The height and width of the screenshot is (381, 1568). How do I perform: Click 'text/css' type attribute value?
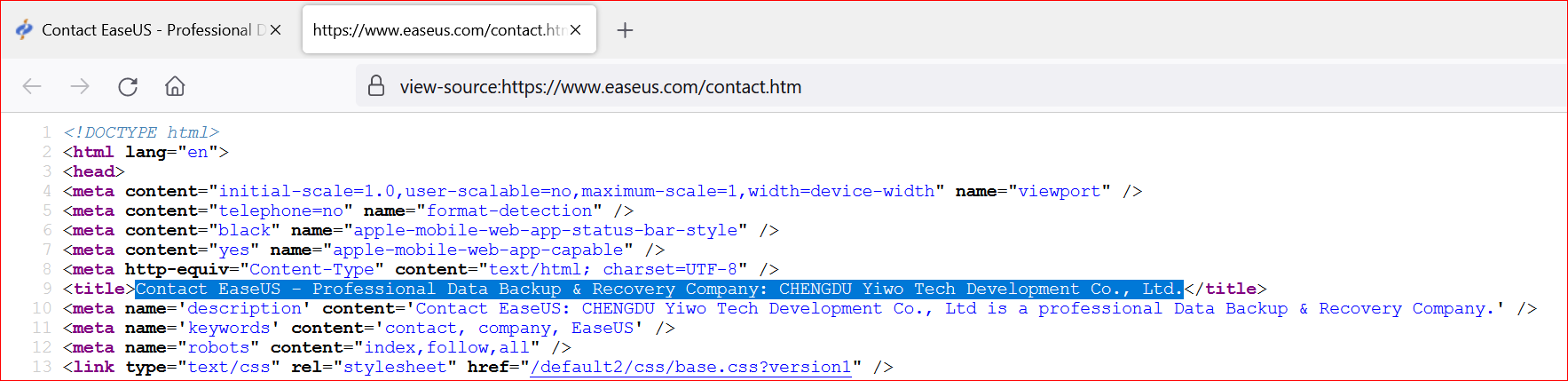tap(229, 367)
